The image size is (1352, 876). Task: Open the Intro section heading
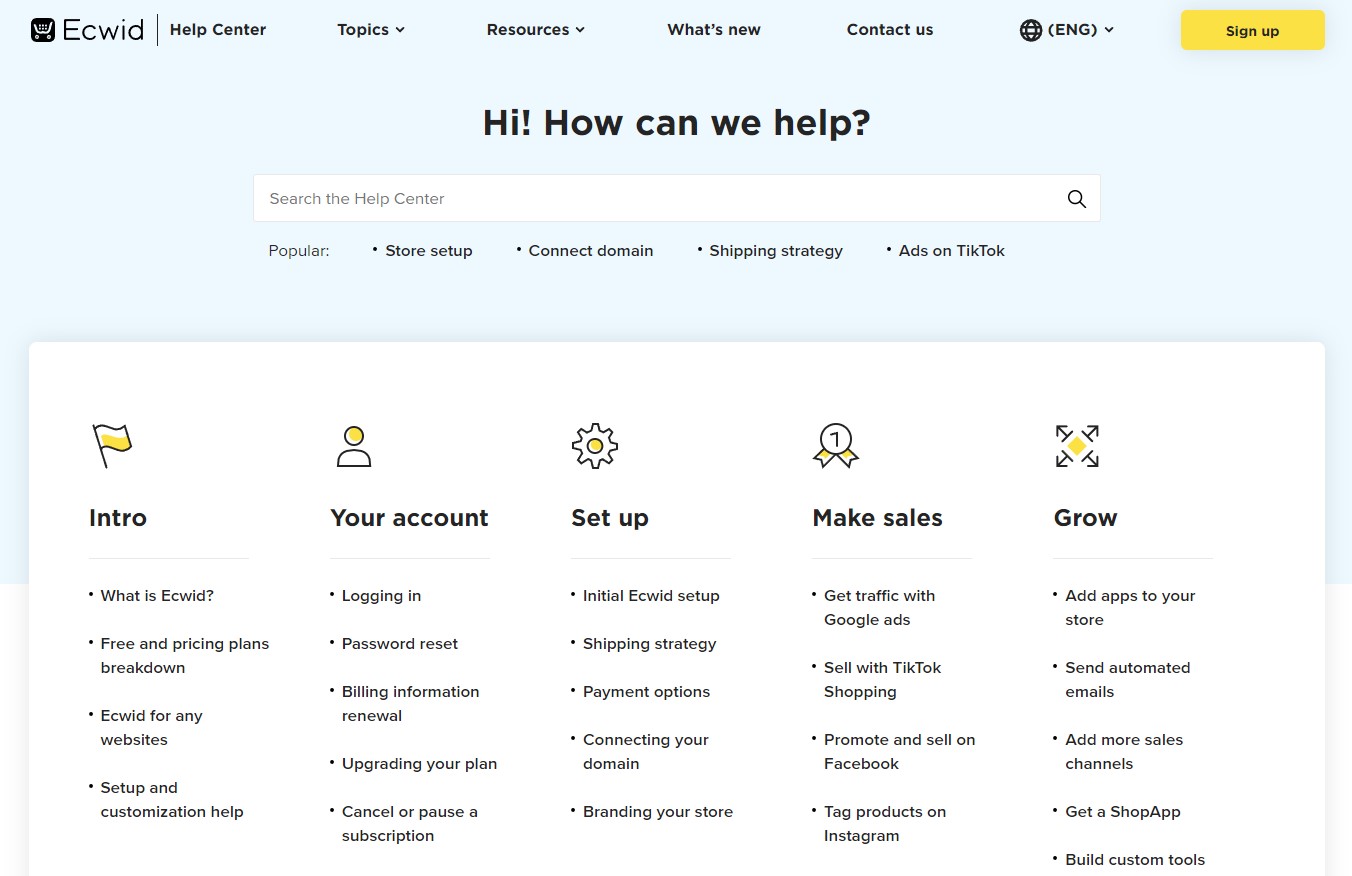pyautogui.click(x=118, y=518)
